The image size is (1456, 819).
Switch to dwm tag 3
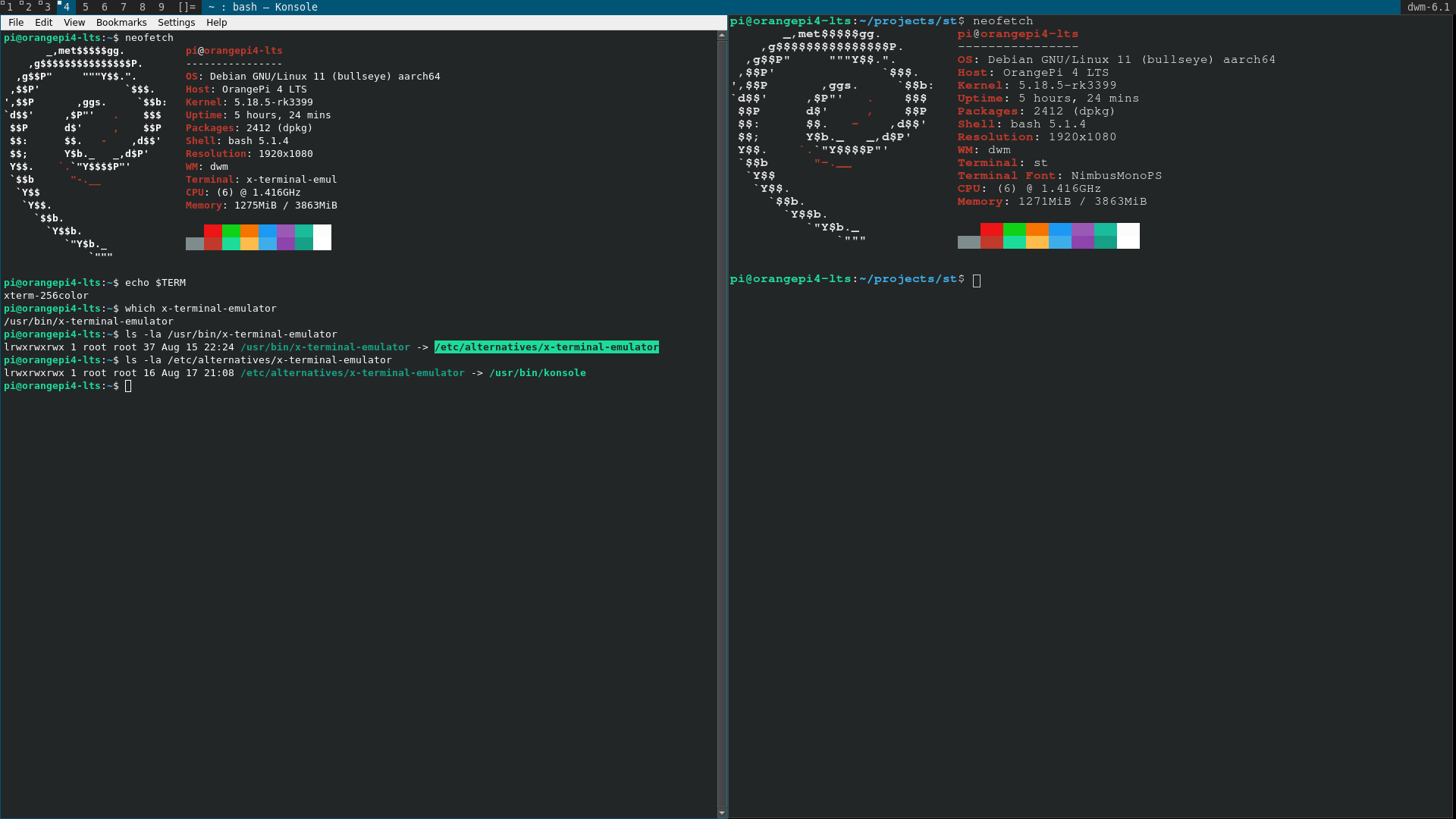(x=47, y=7)
